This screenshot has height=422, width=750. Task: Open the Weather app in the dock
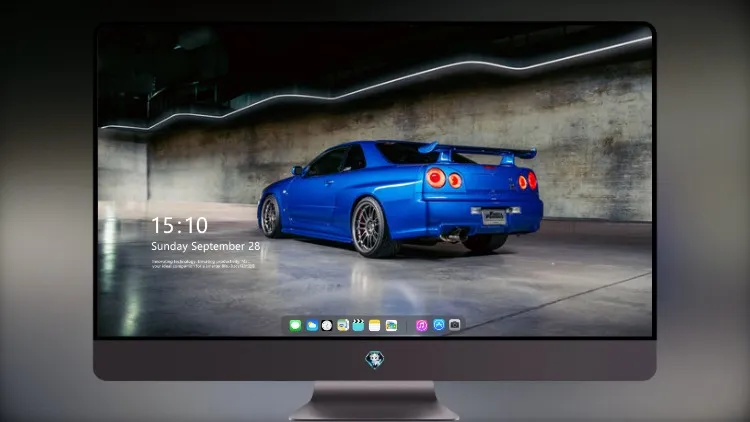[311, 325]
